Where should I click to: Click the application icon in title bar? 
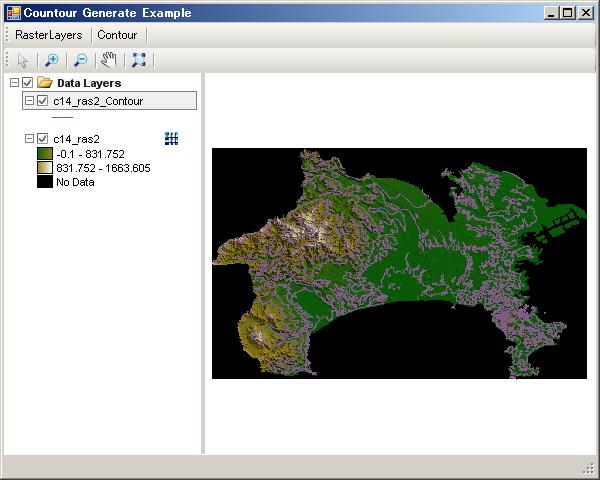point(13,13)
